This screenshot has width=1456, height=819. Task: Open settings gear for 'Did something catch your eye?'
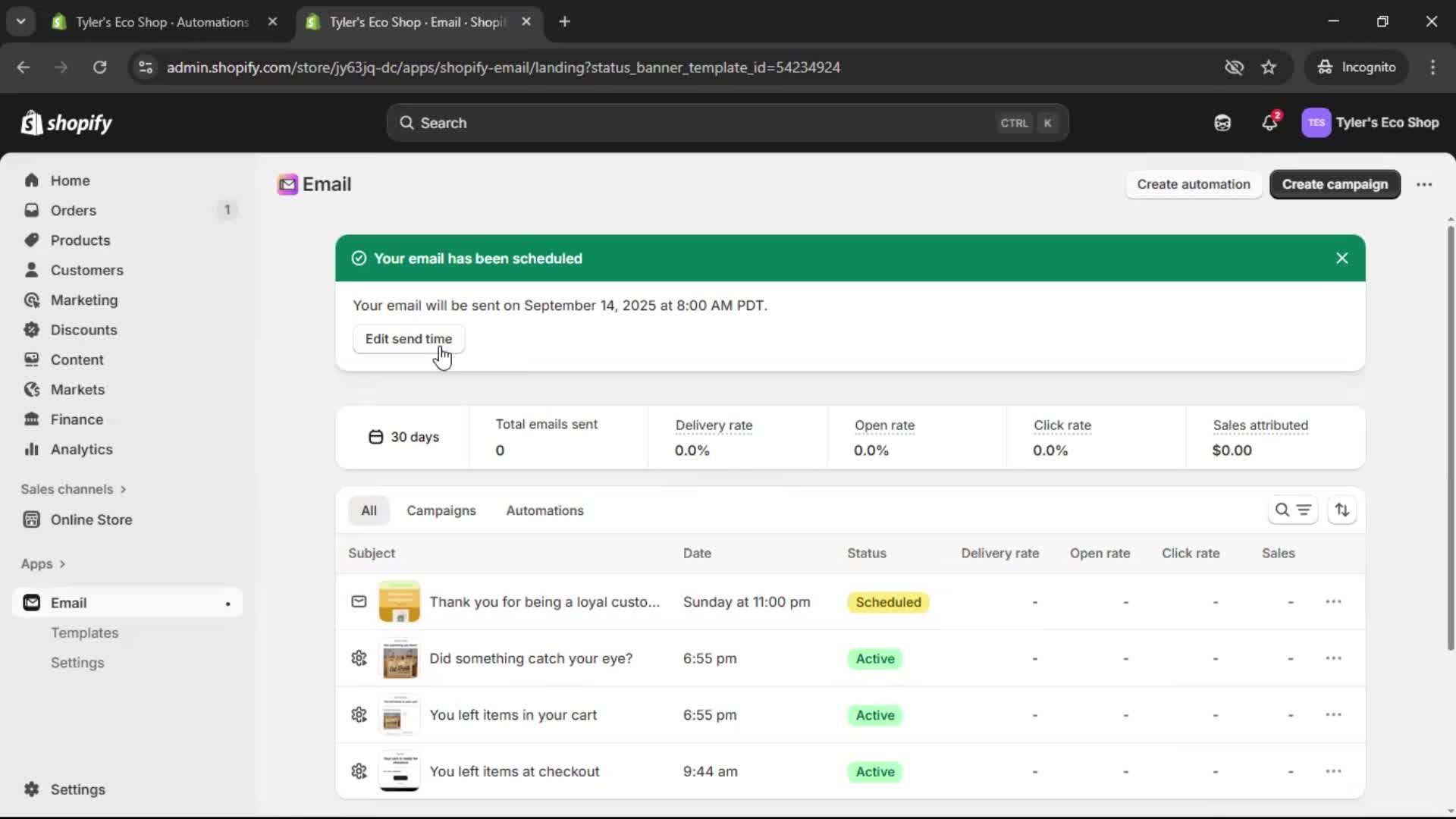(x=359, y=658)
